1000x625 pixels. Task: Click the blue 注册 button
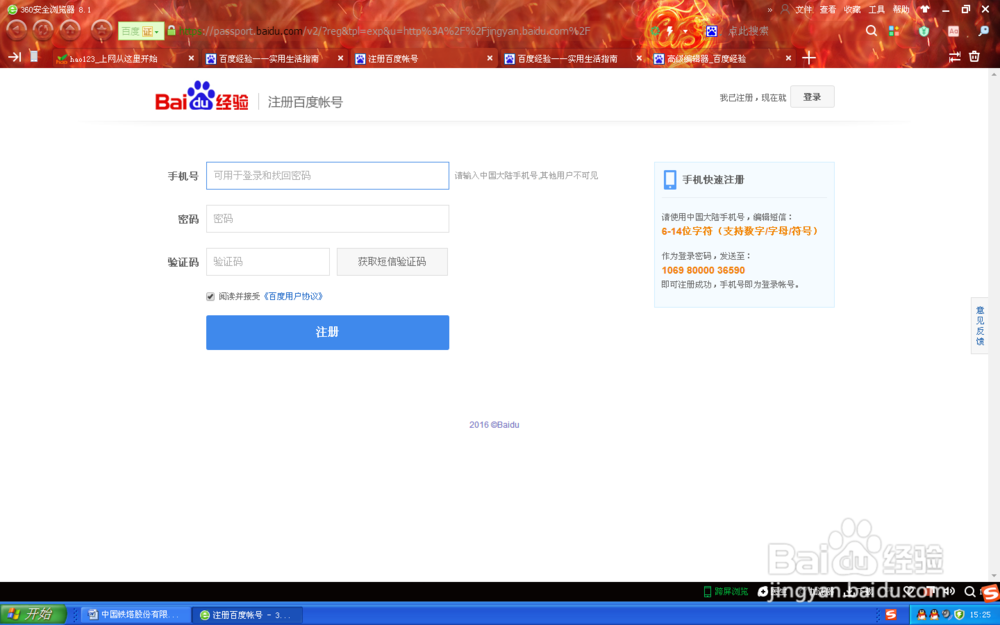tap(327, 332)
